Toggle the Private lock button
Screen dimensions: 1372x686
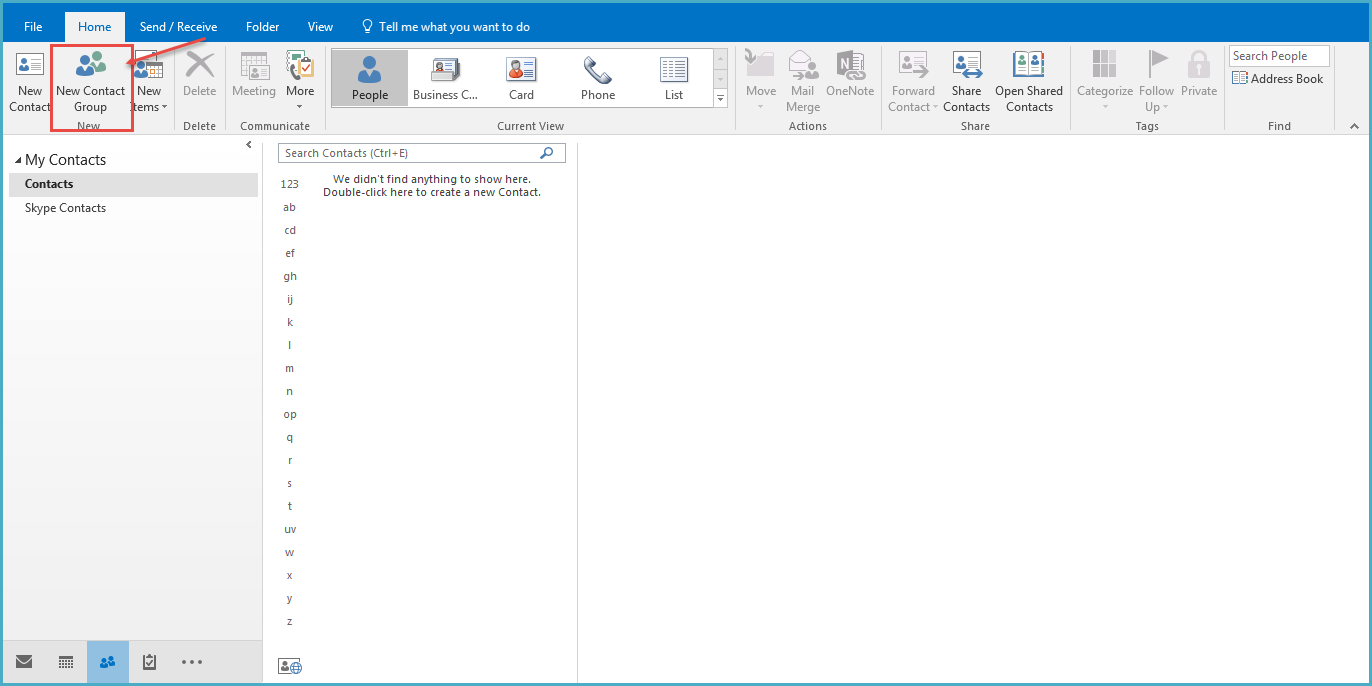click(1199, 75)
